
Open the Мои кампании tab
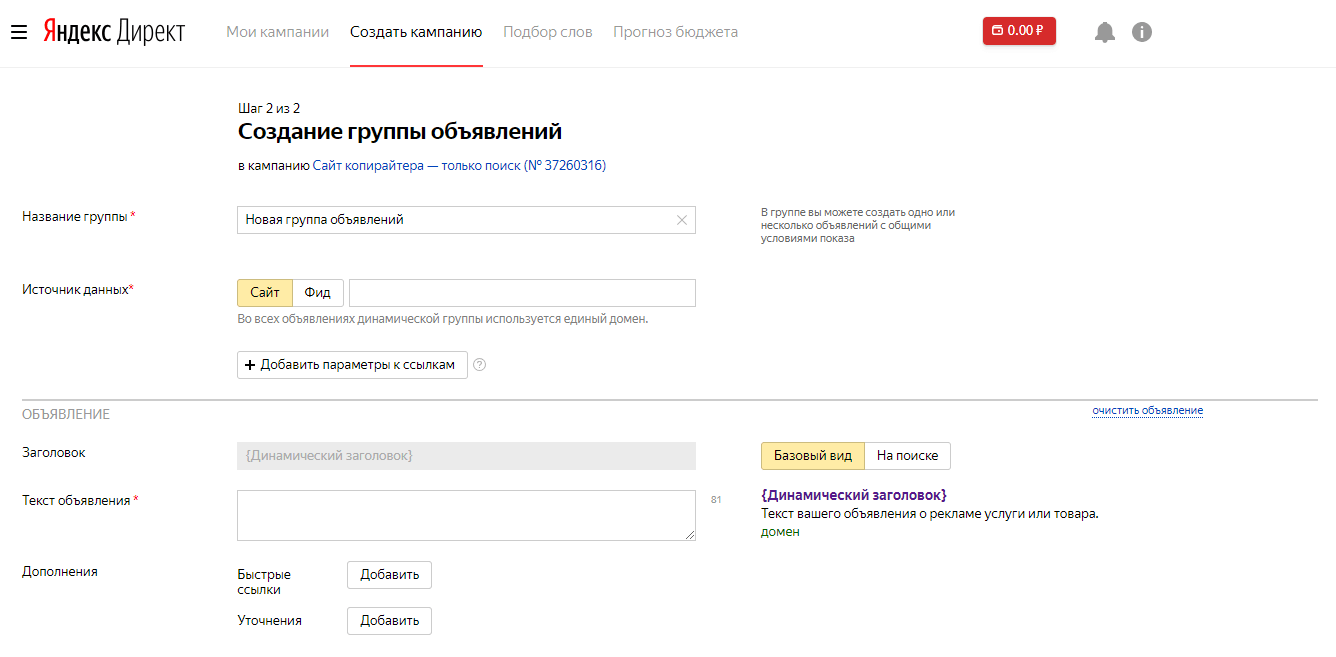pos(277,31)
